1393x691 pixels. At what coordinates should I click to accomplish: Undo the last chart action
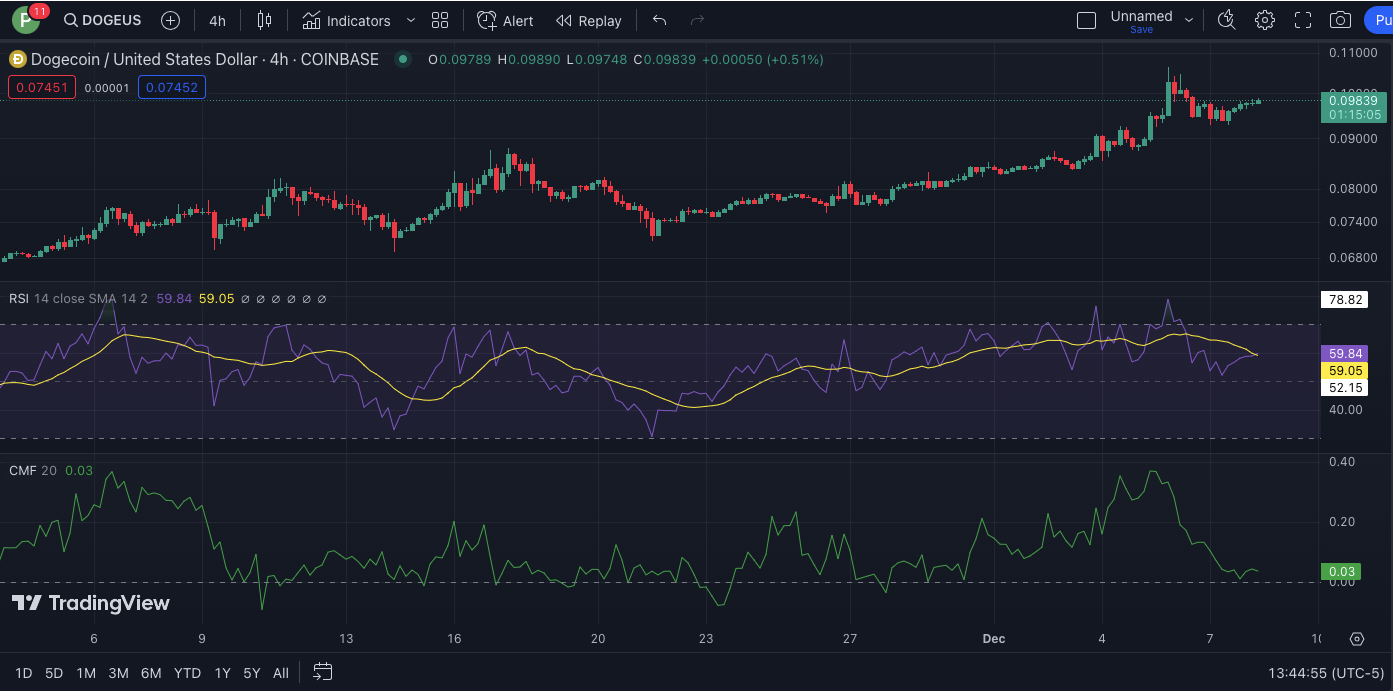coord(659,20)
